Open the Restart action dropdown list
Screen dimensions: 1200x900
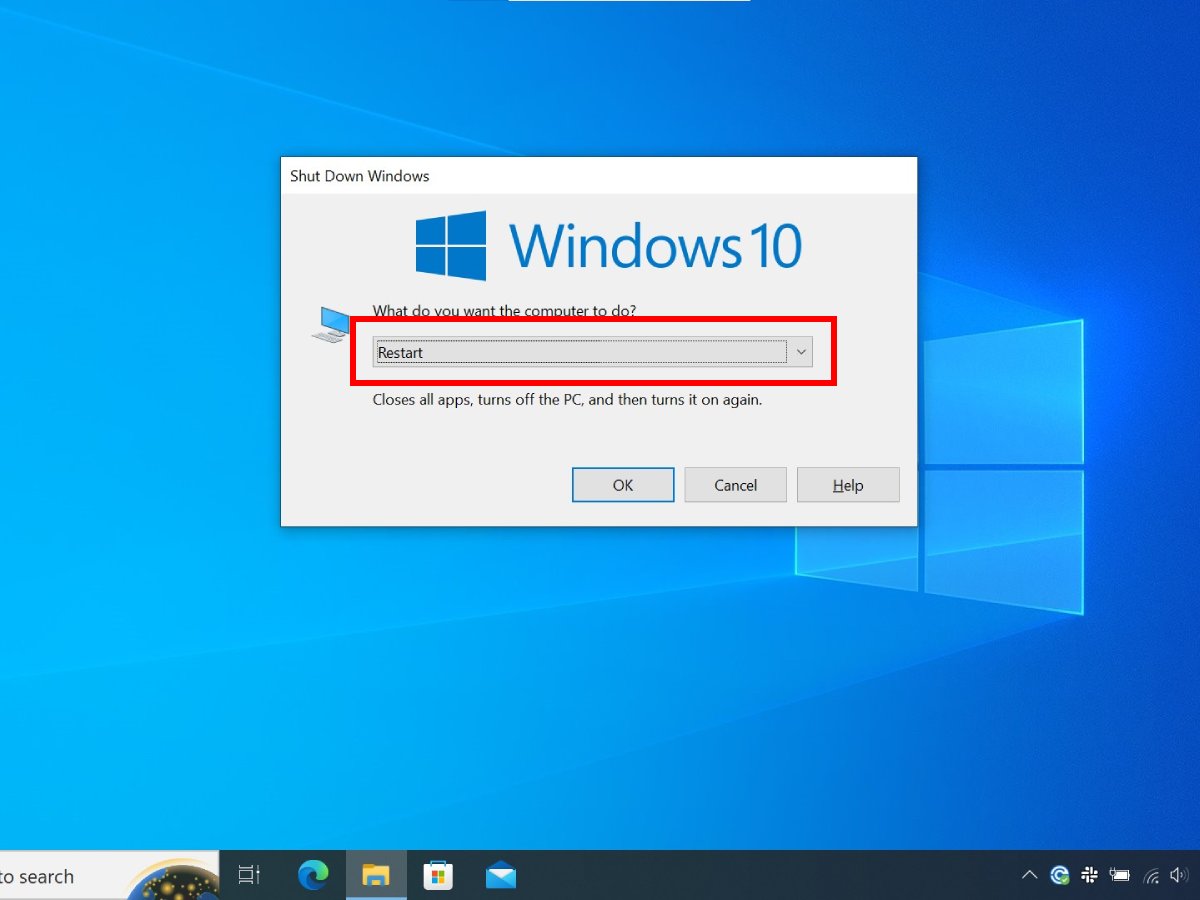[x=592, y=352]
